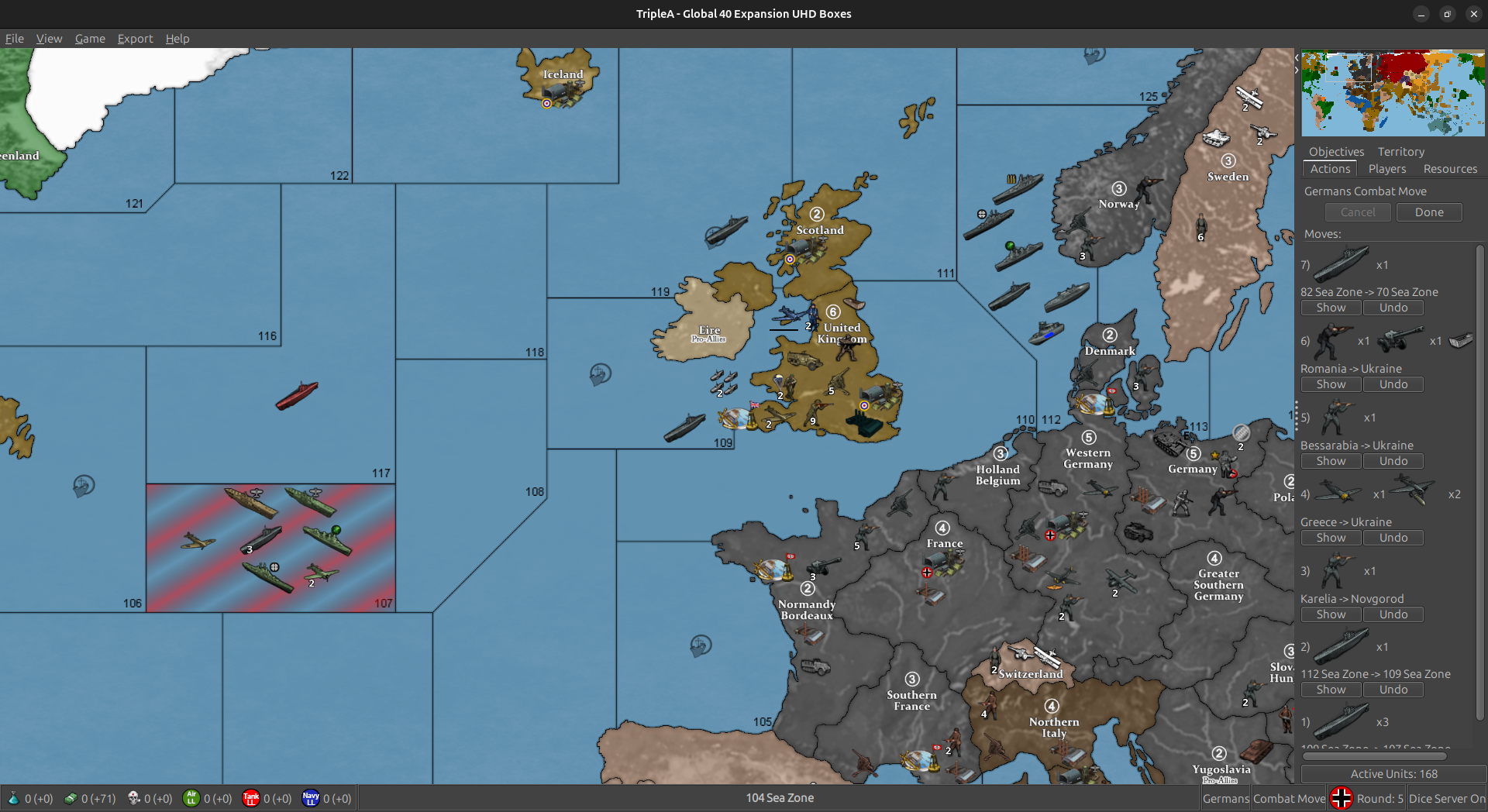Image resolution: width=1488 pixels, height=812 pixels.
Task: Click the green Air LL icon
Action: (191, 798)
